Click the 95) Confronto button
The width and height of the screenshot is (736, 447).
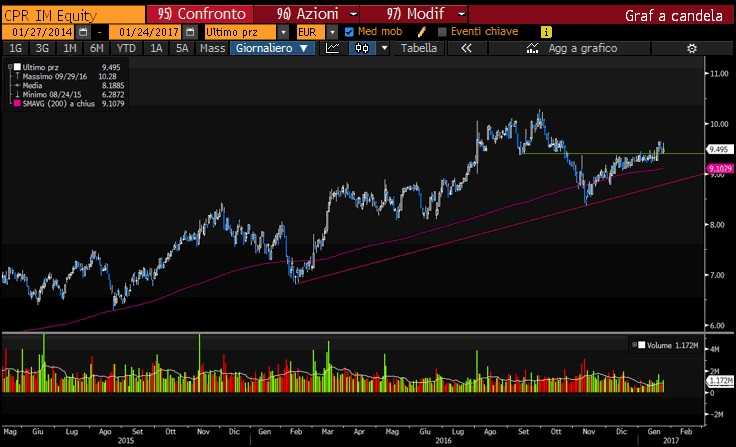(x=200, y=15)
